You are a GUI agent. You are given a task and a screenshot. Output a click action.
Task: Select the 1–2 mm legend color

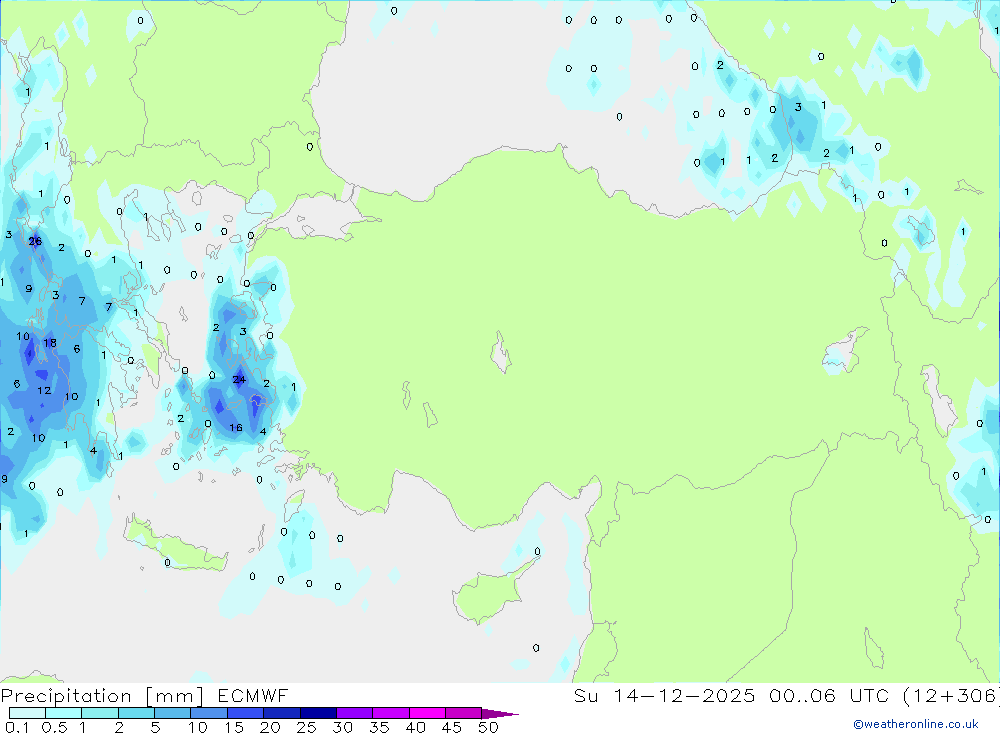coord(100,713)
